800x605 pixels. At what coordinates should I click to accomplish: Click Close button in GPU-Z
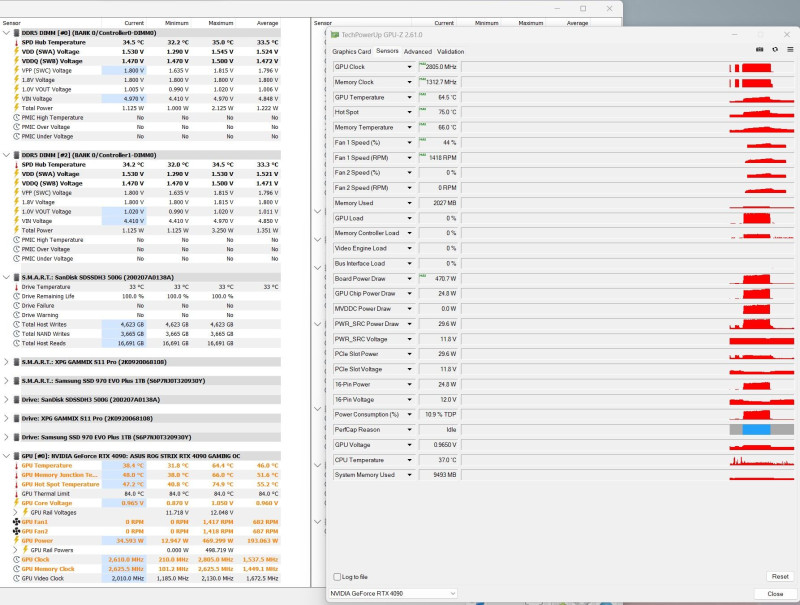[x=775, y=594]
